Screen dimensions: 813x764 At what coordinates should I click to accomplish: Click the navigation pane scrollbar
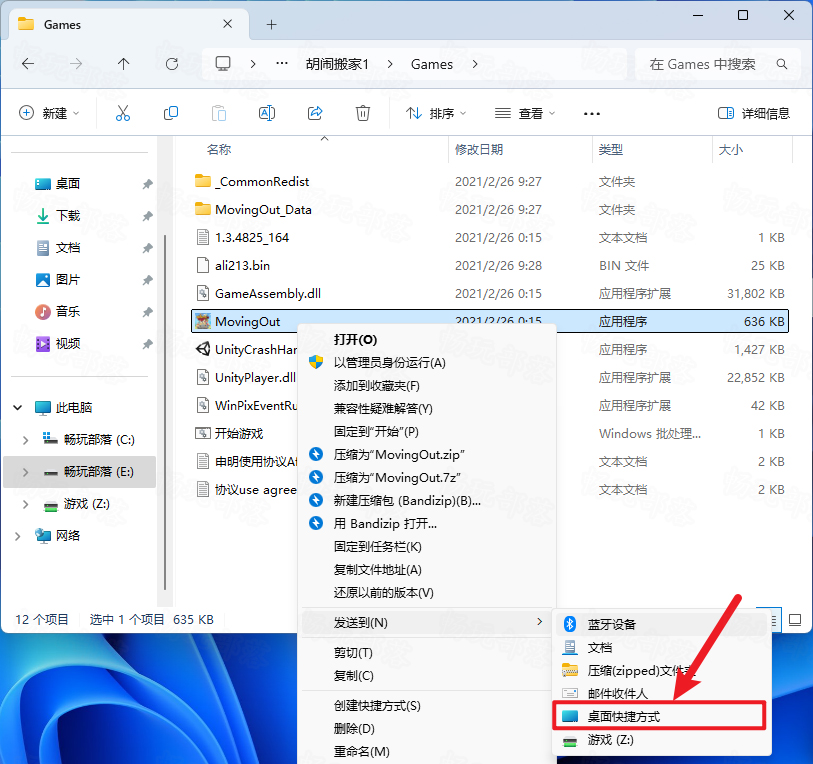165,412
